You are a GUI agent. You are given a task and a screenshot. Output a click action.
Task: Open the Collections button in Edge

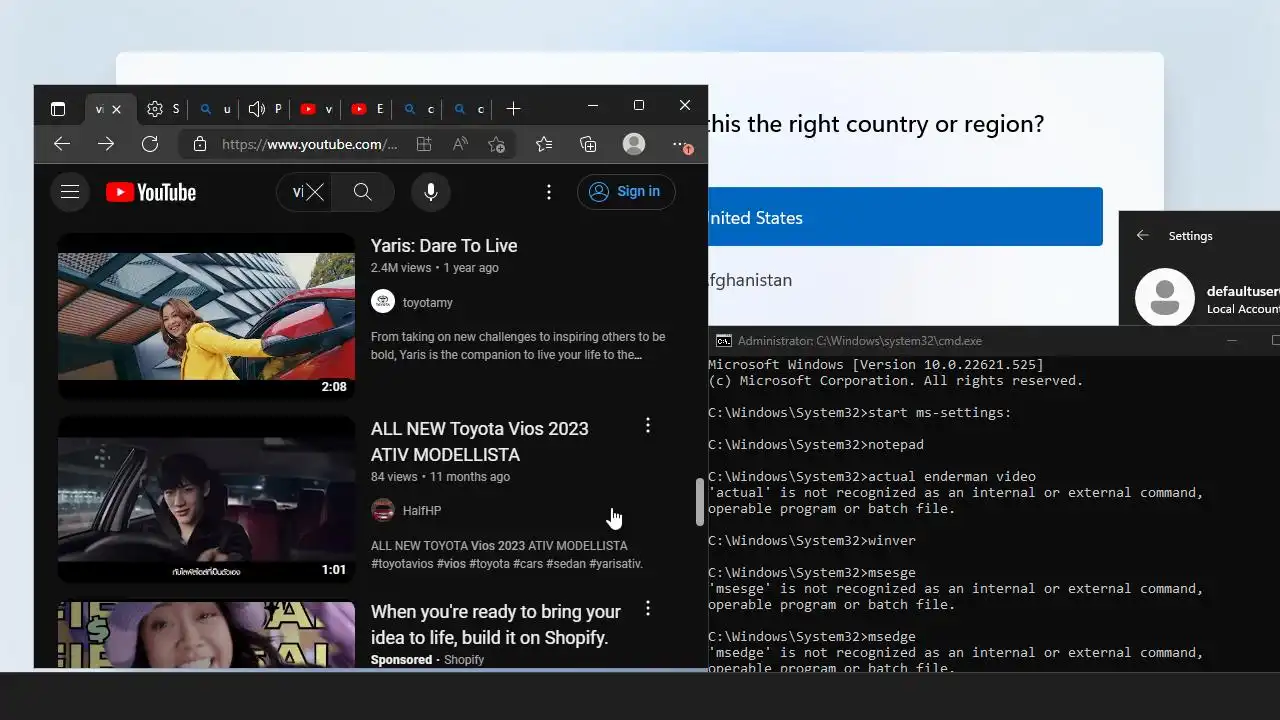(588, 144)
